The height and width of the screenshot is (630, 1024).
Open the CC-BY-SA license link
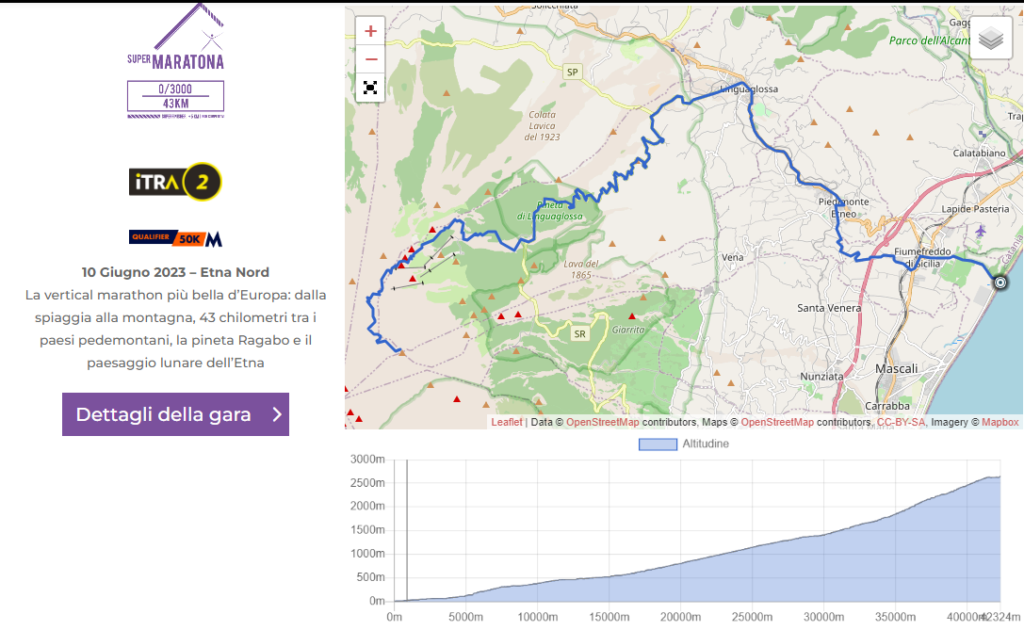tap(901, 422)
